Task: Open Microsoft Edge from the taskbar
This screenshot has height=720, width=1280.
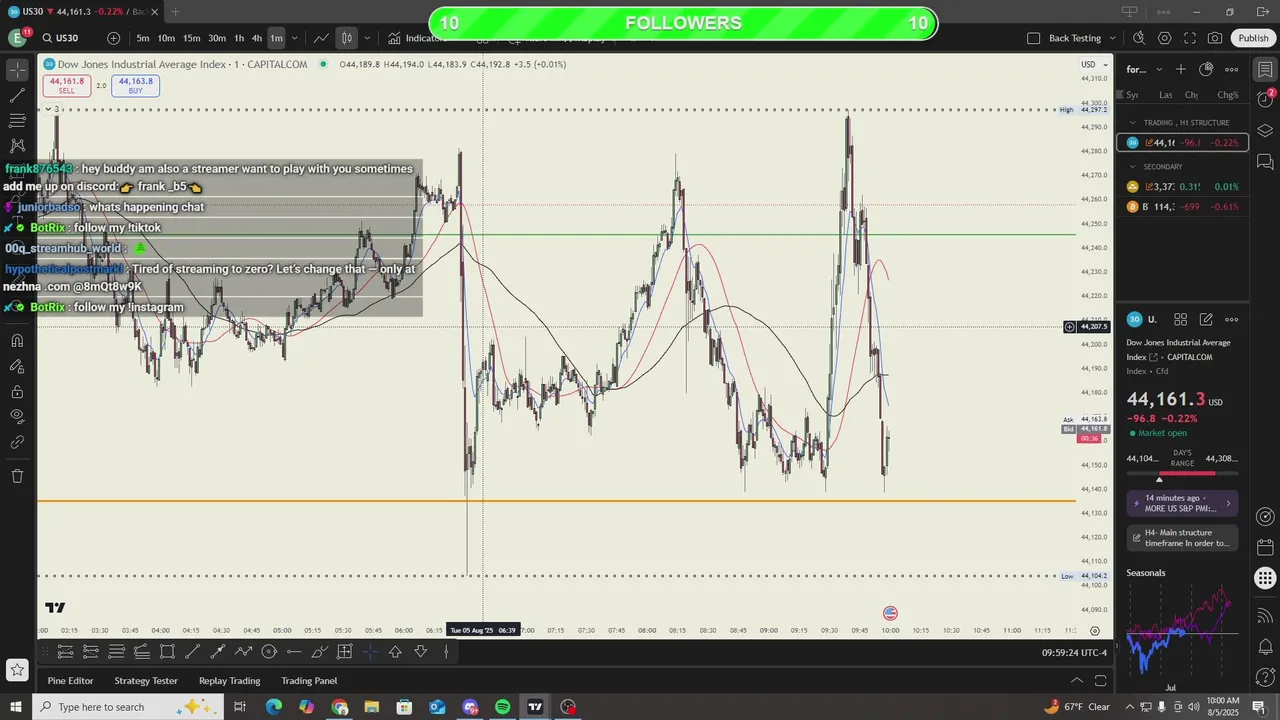Action: [x=273, y=707]
